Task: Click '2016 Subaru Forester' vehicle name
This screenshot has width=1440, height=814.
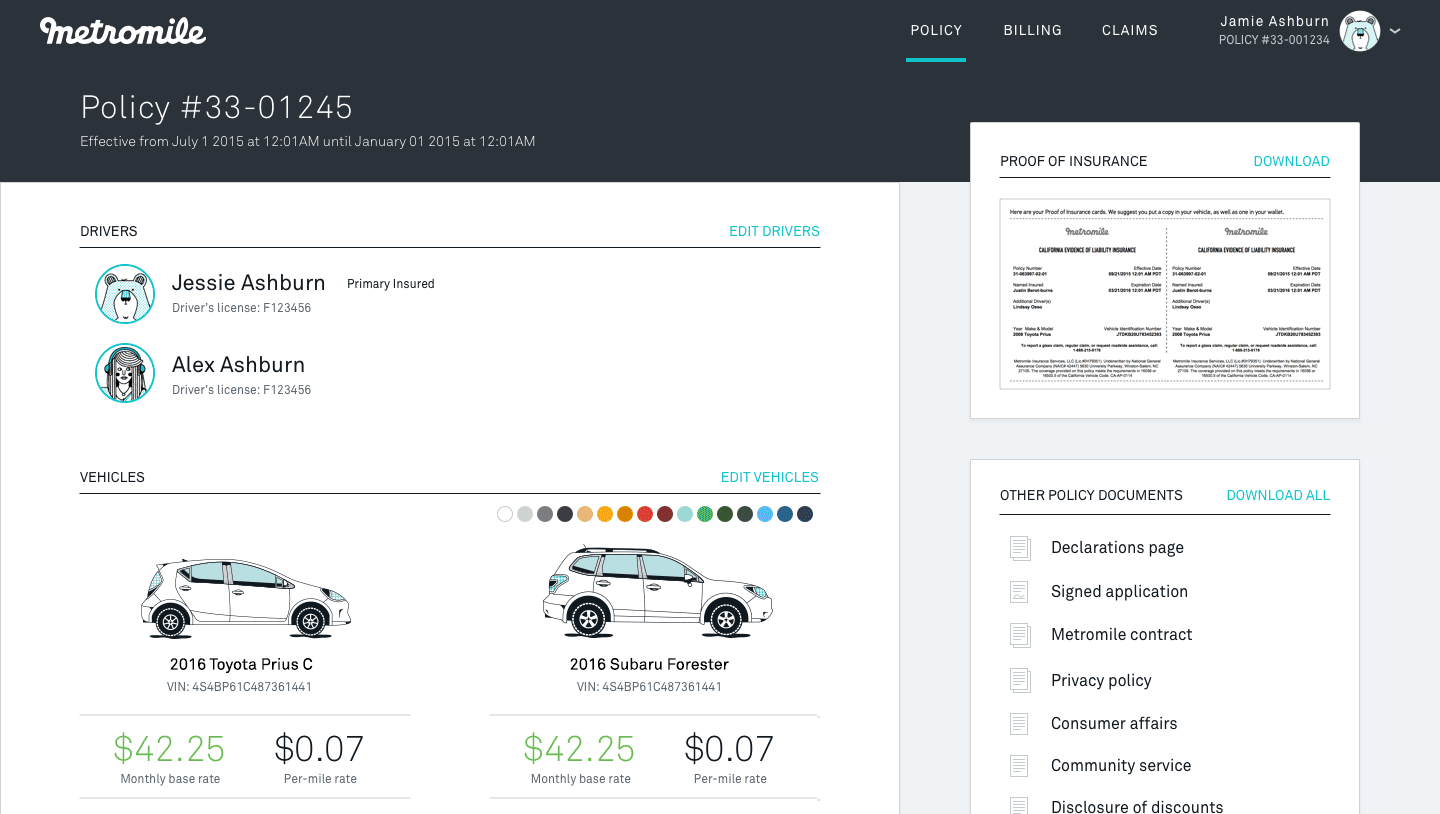Action: pyautogui.click(x=649, y=664)
